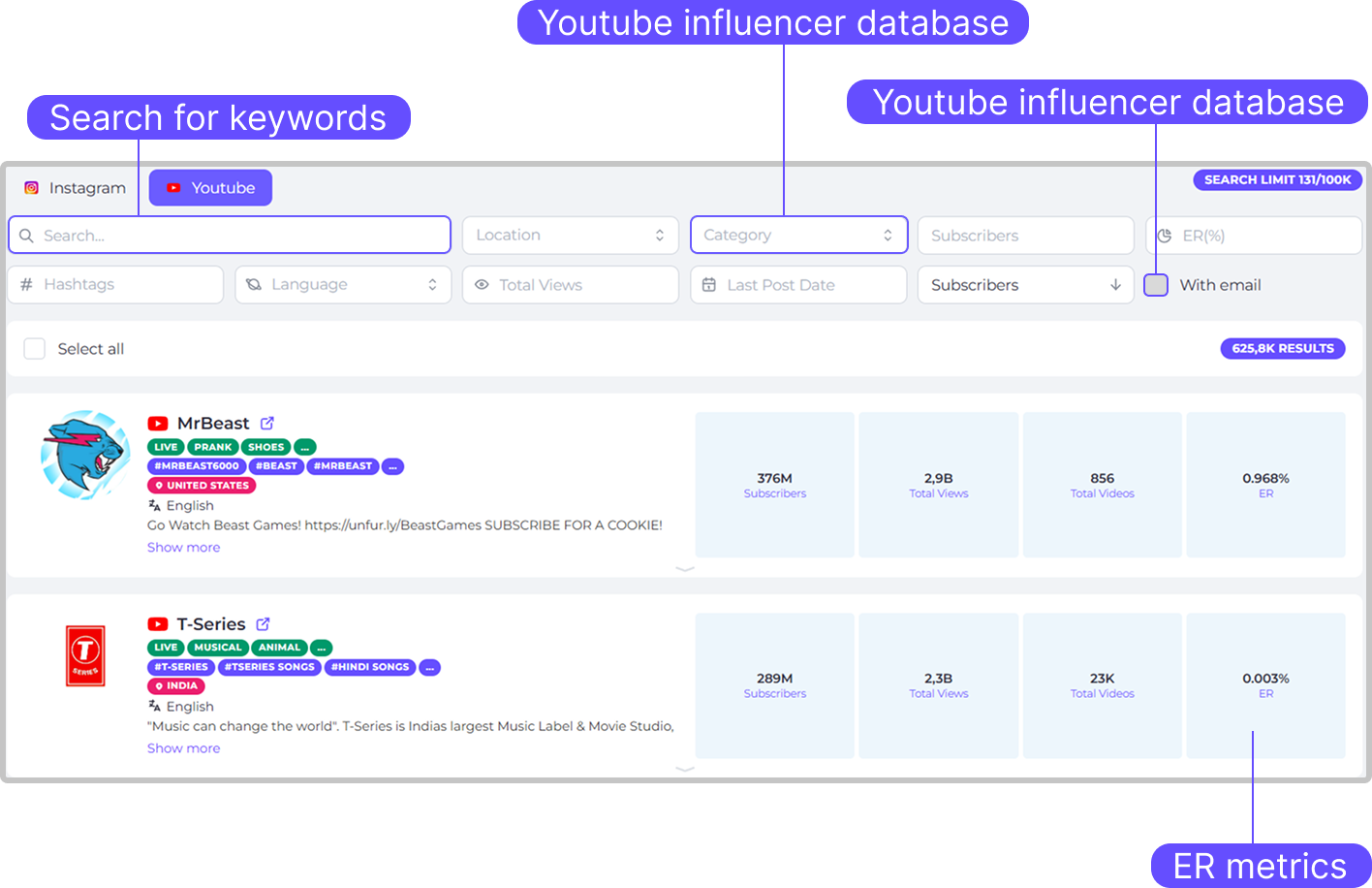Click the LIVE tag on MrBeast row
1372x888 pixels.
(x=166, y=447)
